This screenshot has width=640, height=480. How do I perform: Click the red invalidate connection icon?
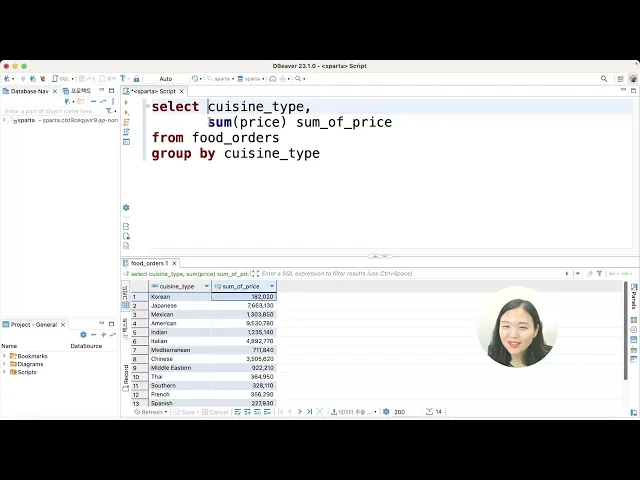click(42, 79)
